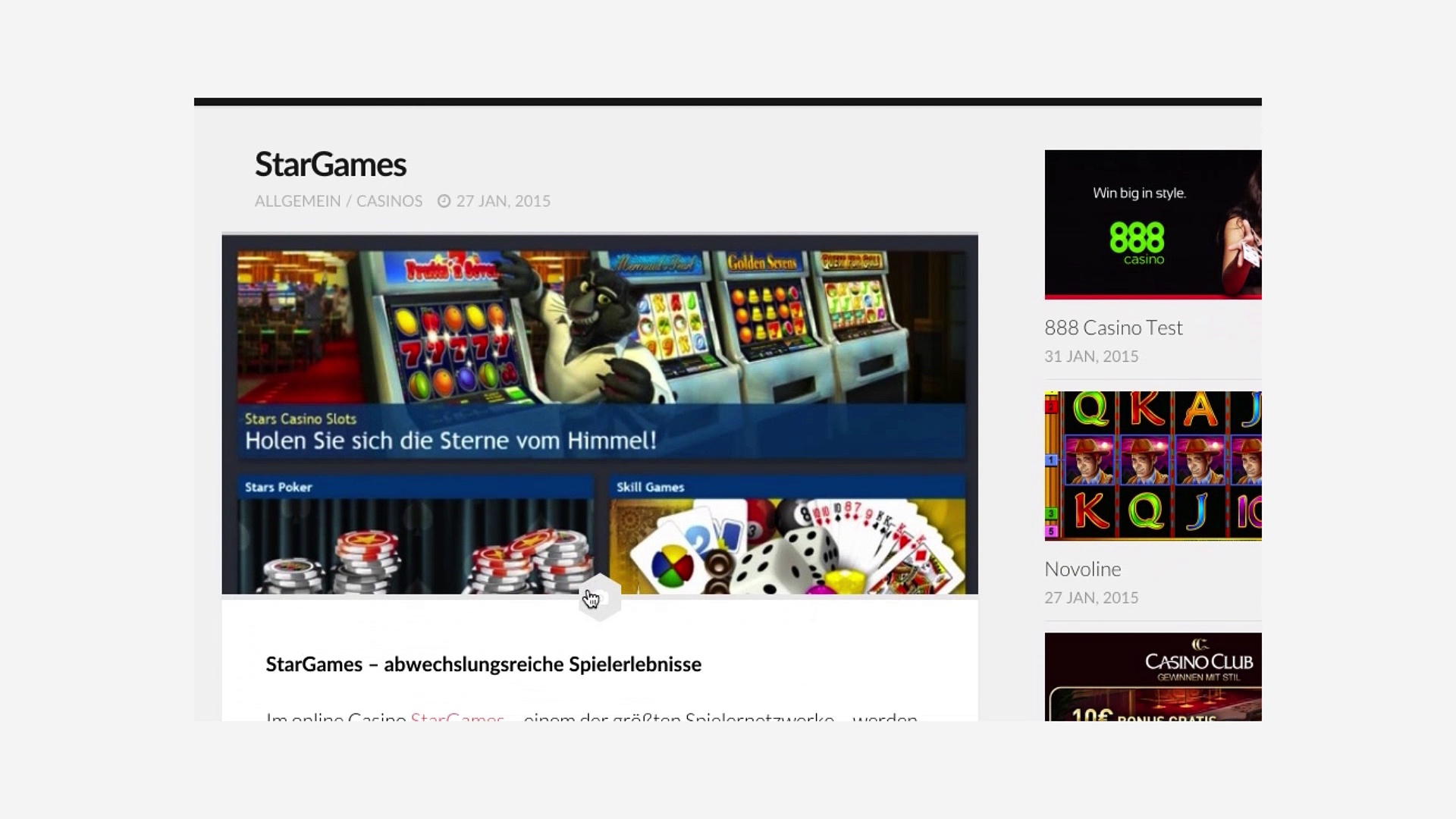The image size is (1456, 819).
Task: Open the Novoline slot thumbnail
Action: (1153, 466)
